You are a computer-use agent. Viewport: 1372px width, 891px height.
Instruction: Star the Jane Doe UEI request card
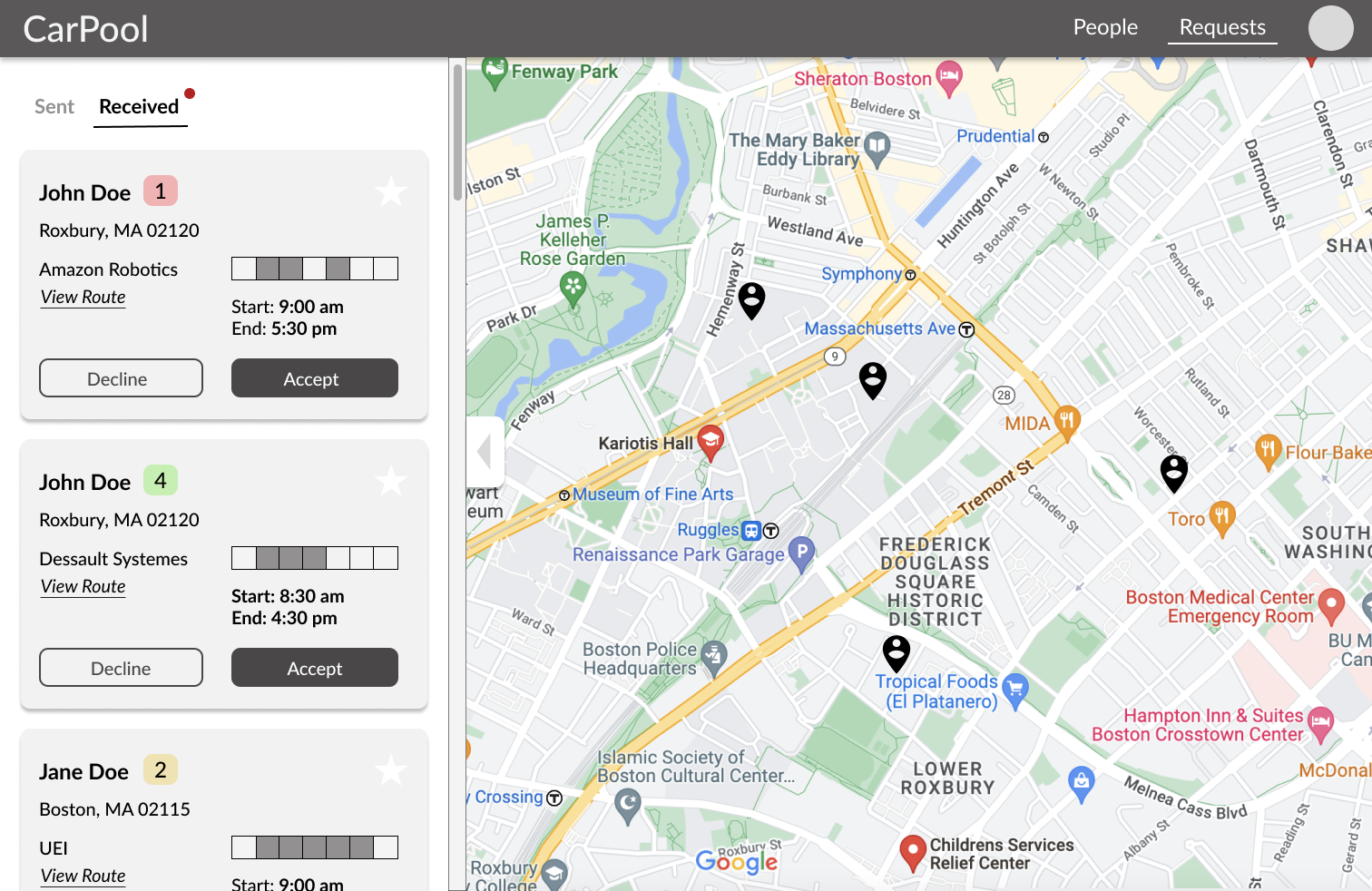coord(391,770)
